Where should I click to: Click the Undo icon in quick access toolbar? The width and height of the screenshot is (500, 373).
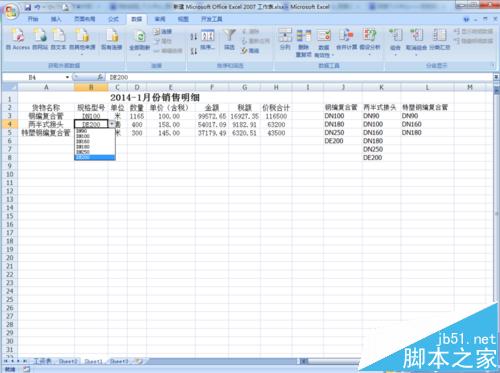(x=37, y=7)
